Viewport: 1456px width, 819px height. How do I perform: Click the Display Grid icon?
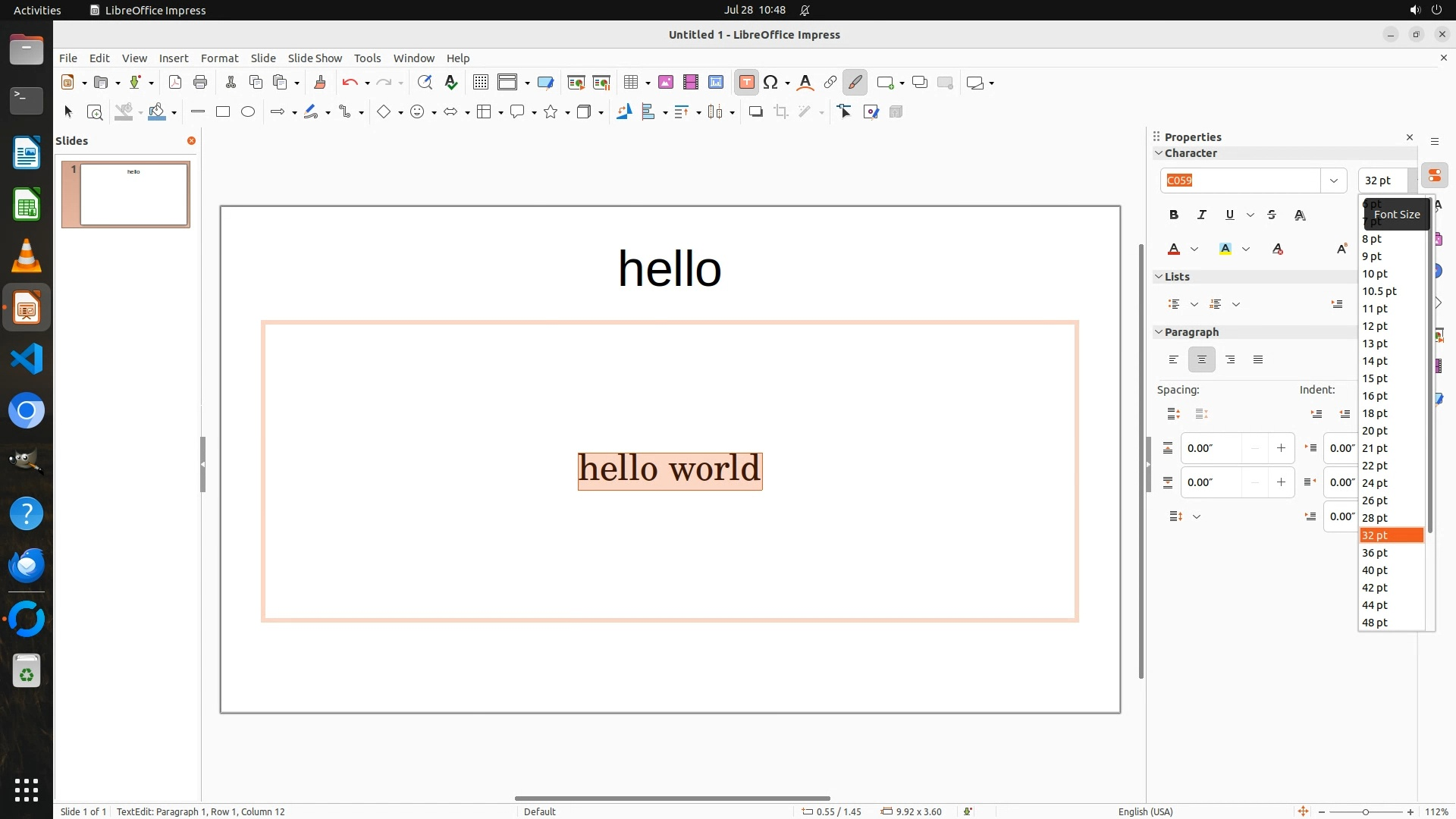[x=481, y=83]
